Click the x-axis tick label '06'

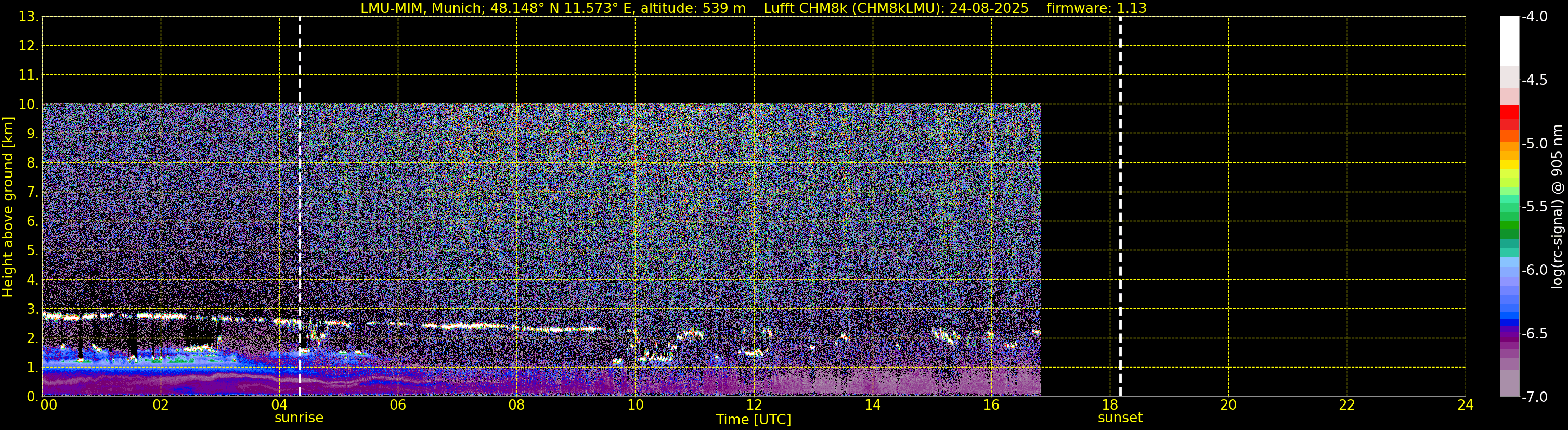[398, 405]
